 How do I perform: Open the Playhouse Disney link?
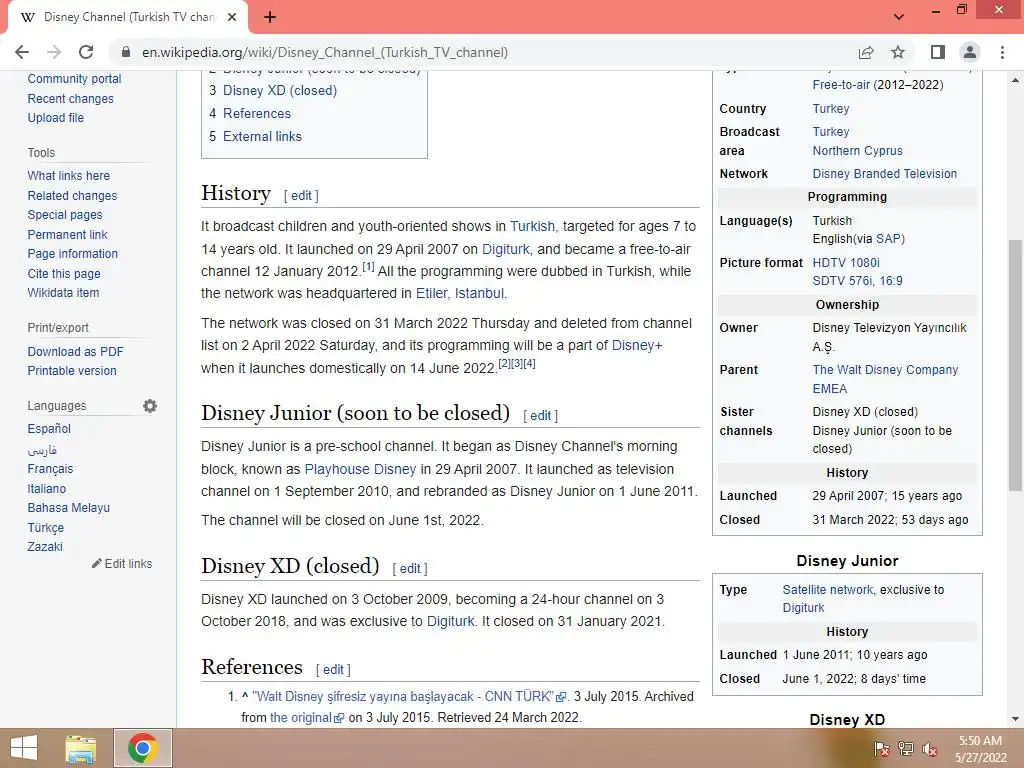click(x=360, y=469)
